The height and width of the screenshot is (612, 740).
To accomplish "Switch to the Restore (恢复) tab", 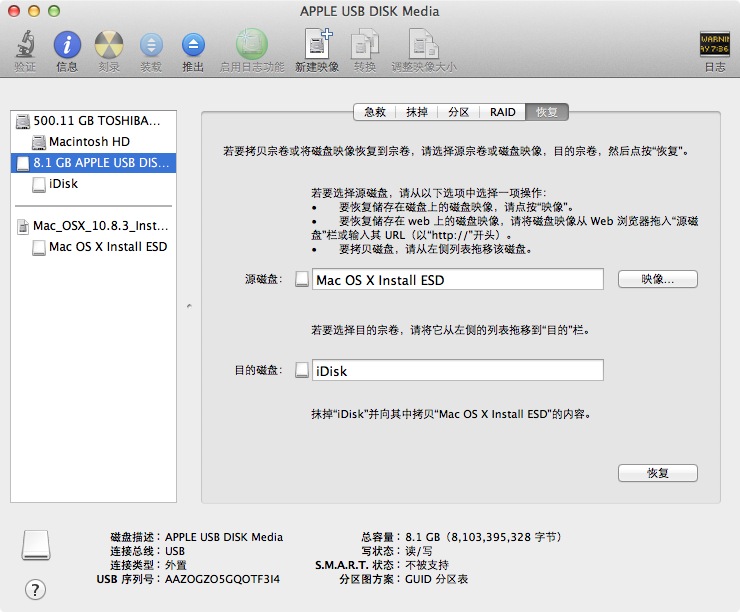I will coord(547,112).
